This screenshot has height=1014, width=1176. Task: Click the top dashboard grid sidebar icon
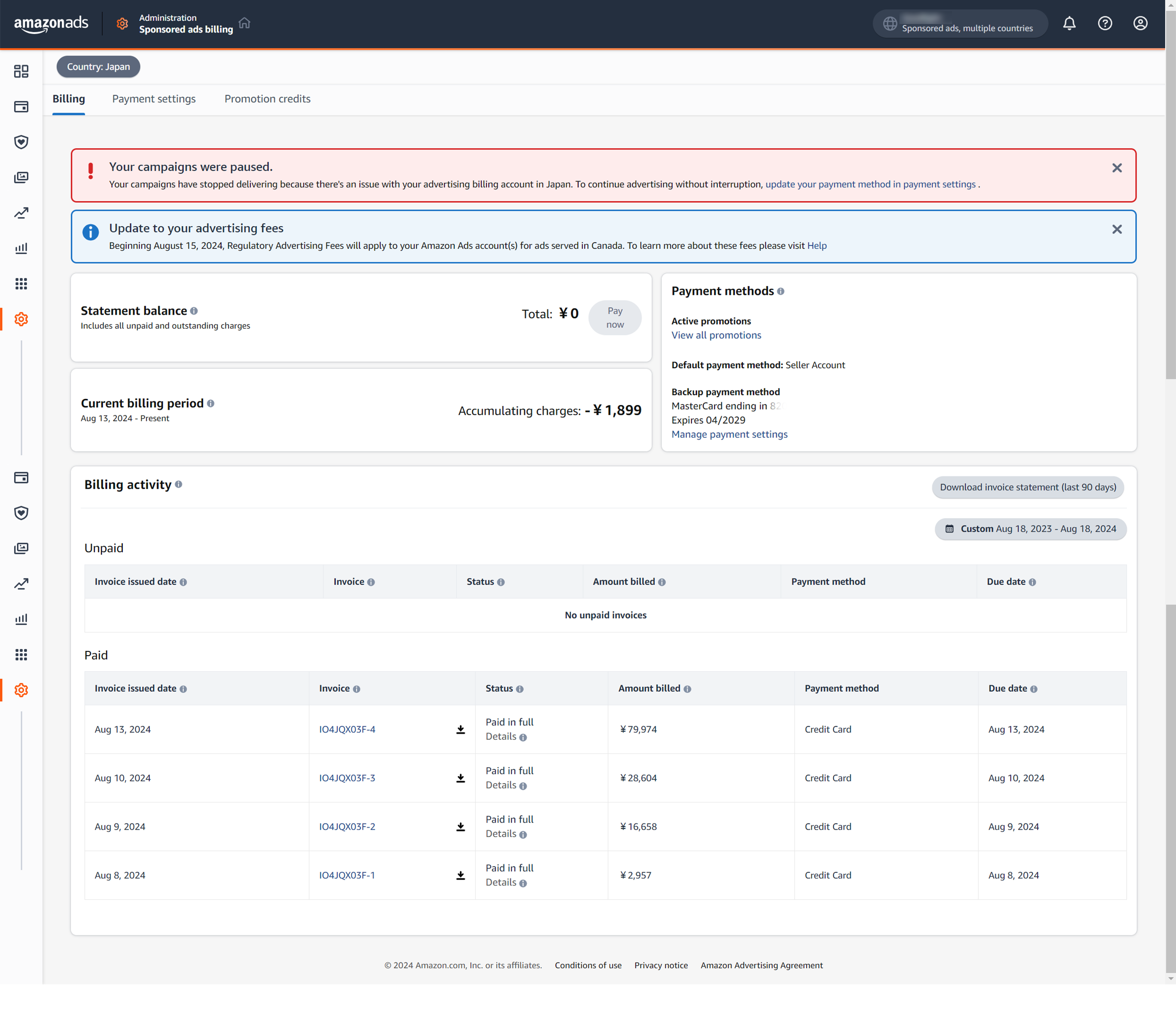(x=21, y=71)
